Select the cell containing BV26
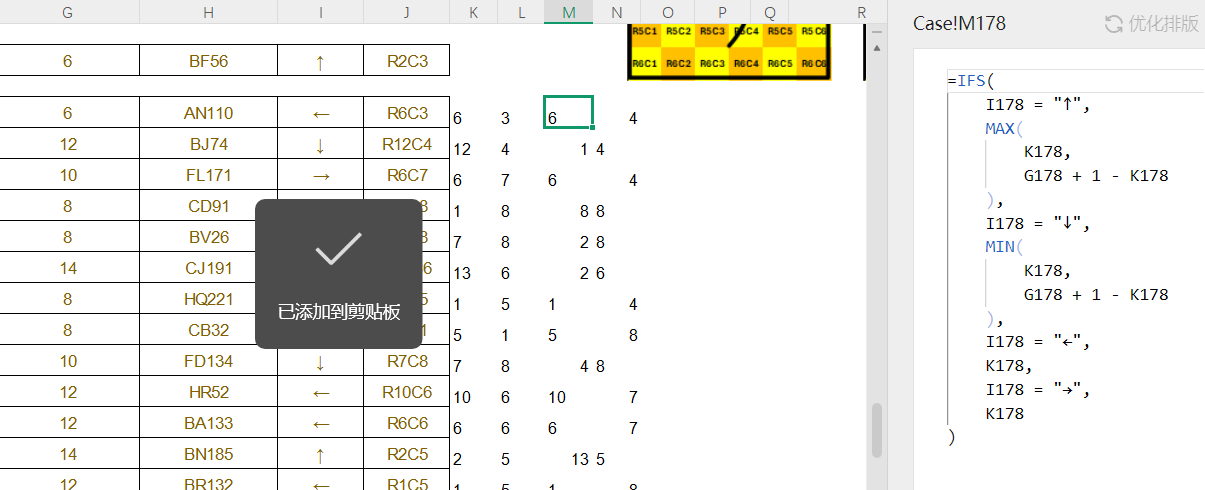The image size is (1205, 490). [x=208, y=238]
